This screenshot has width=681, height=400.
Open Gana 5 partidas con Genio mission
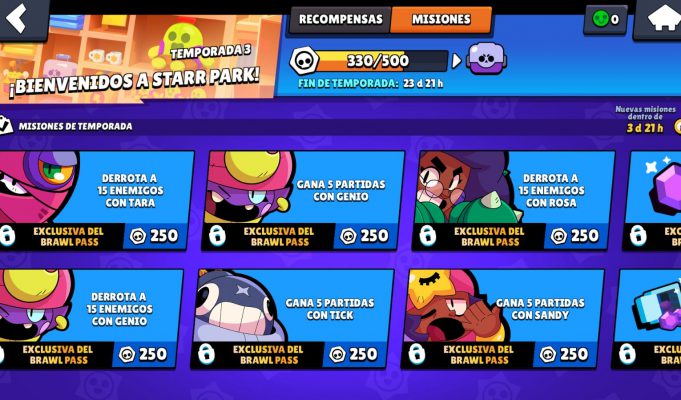pos(304,200)
